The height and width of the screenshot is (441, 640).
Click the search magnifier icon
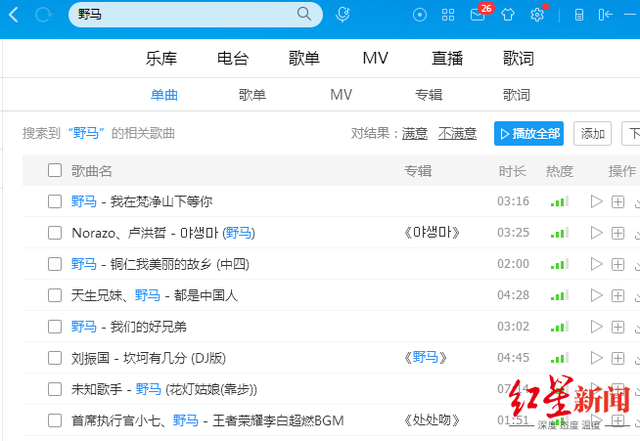click(x=304, y=14)
